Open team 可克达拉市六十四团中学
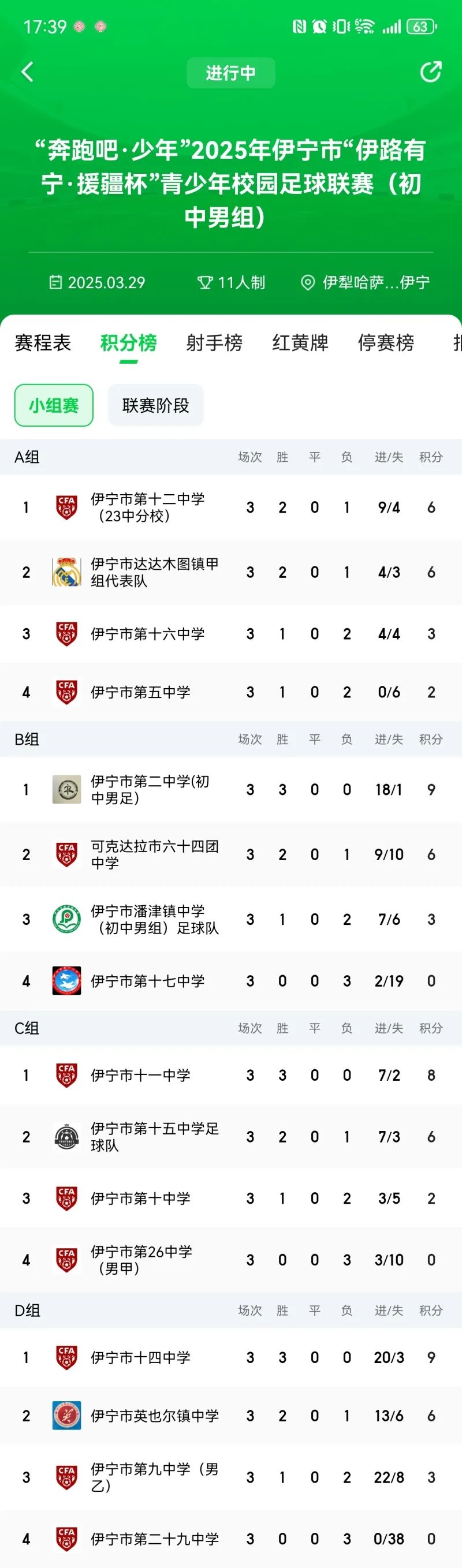Image resolution: width=462 pixels, height=1568 pixels. click(x=154, y=854)
